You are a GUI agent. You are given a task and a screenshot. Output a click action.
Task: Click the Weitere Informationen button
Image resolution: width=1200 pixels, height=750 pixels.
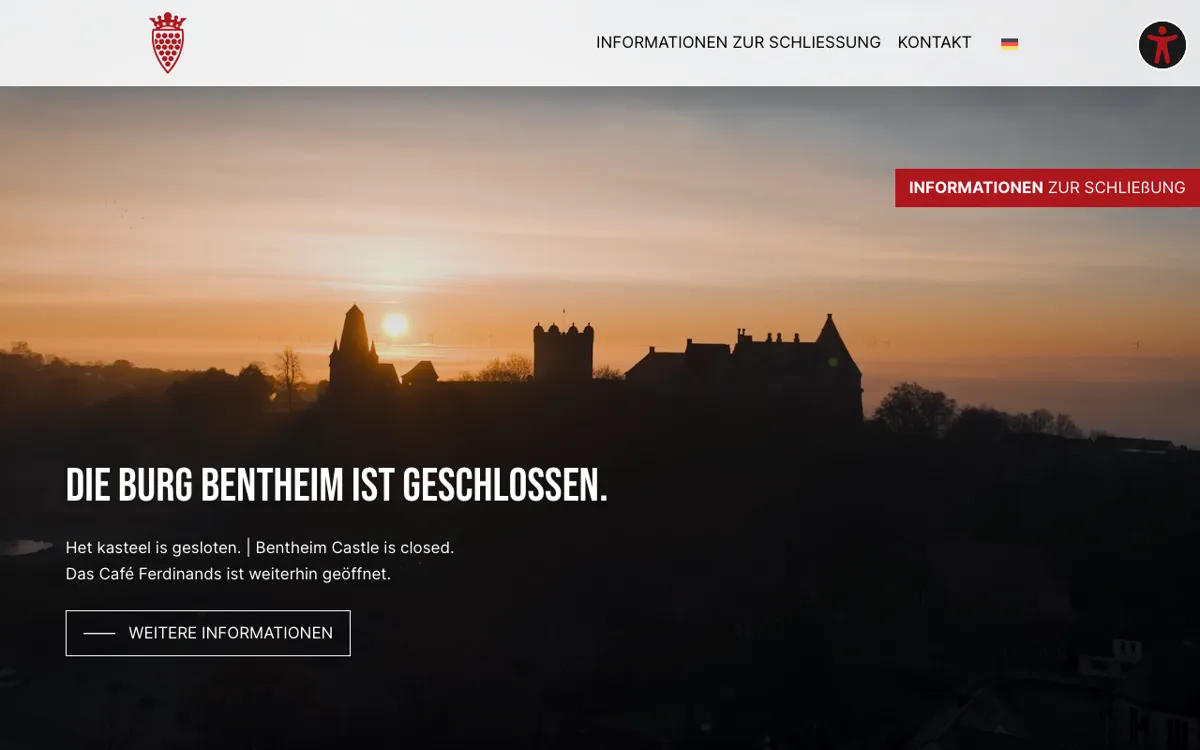tap(208, 633)
